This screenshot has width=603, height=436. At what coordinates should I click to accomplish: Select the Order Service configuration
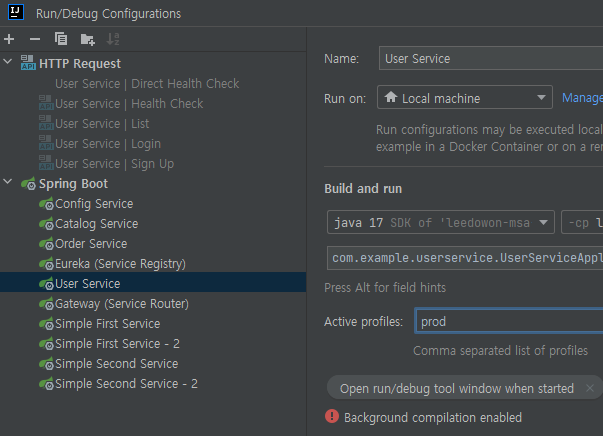(x=153, y=243)
